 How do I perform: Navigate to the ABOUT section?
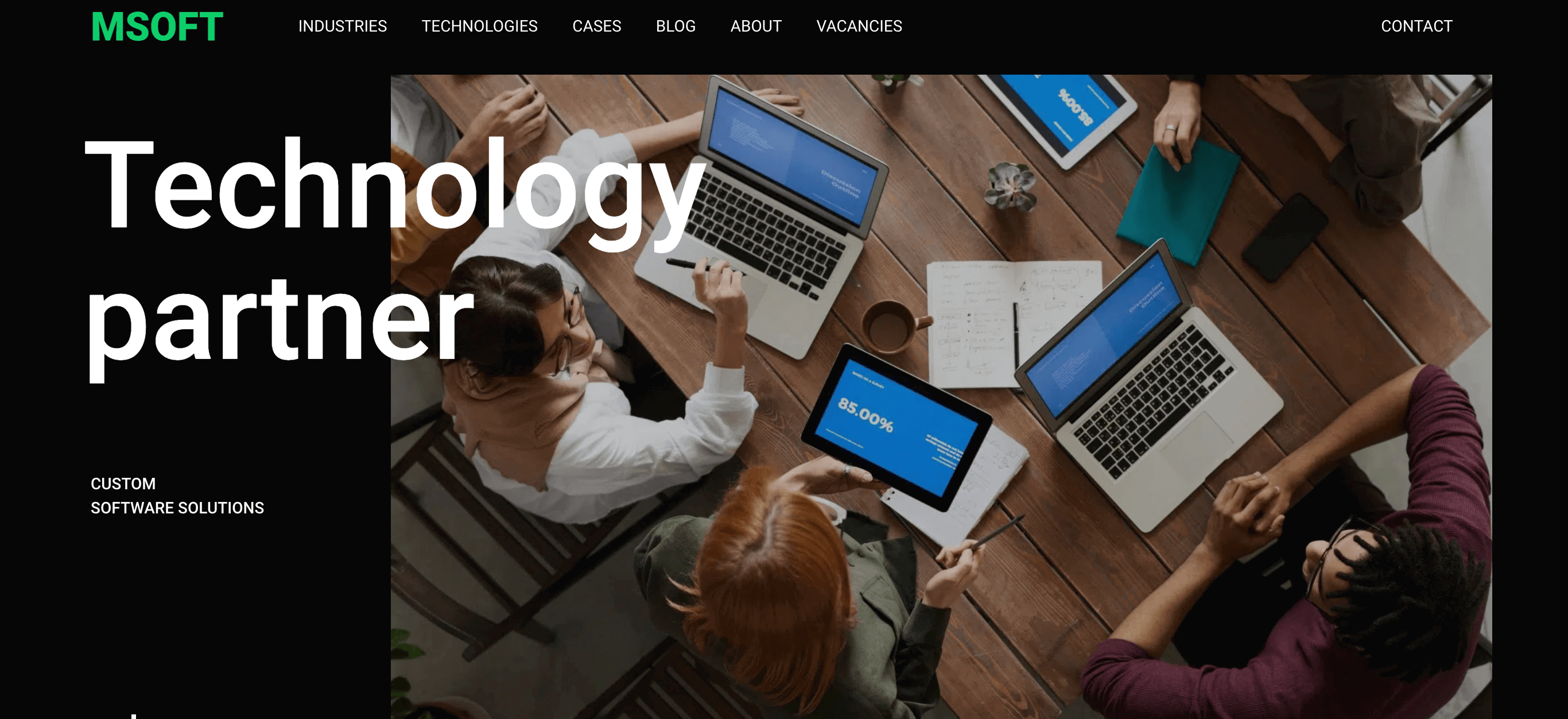pos(756,26)
